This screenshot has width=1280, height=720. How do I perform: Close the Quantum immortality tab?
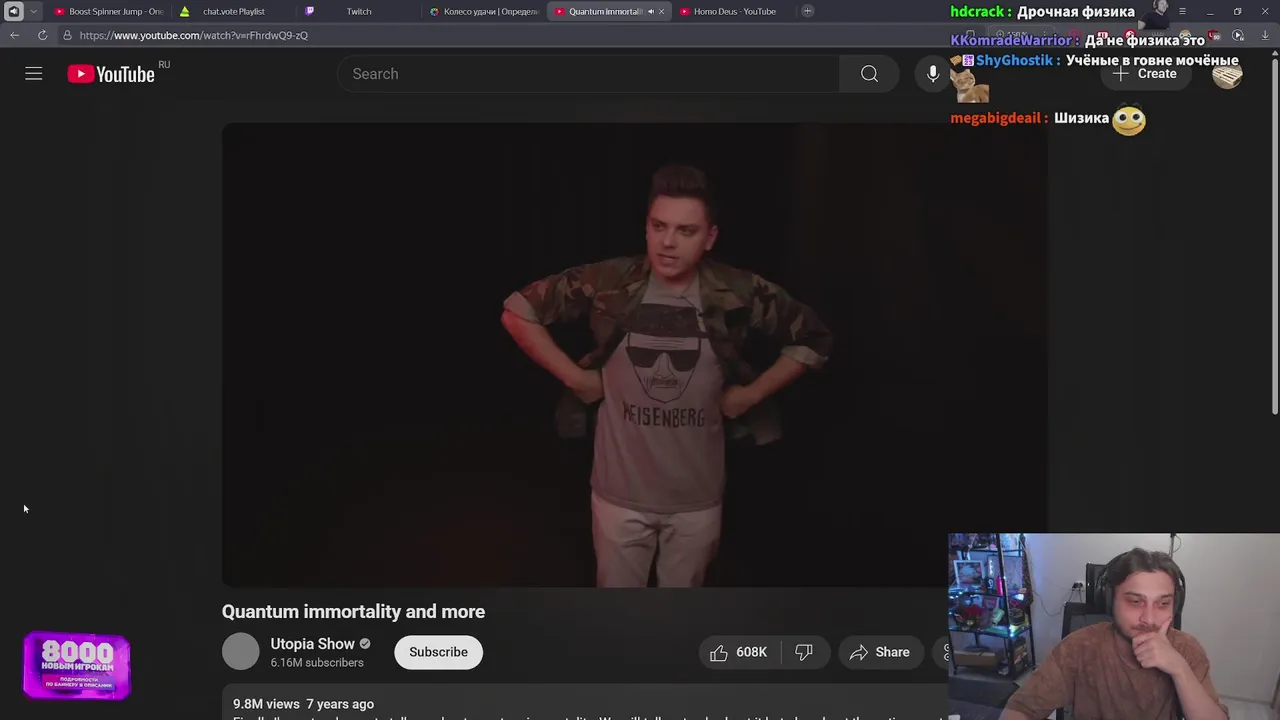point(661,11)
